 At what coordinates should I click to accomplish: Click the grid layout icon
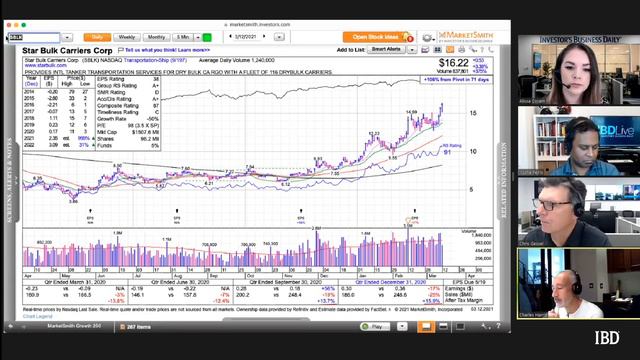[x=437, y=50]
